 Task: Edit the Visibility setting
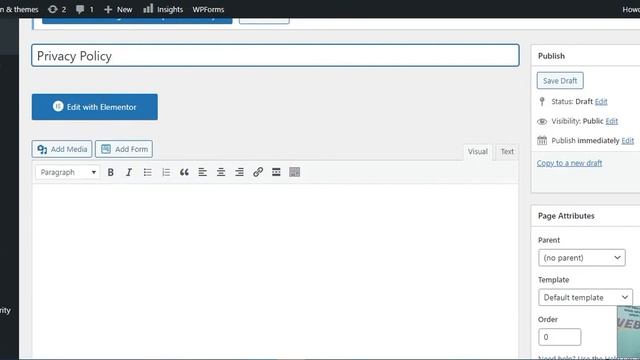(x=611, y=121)
